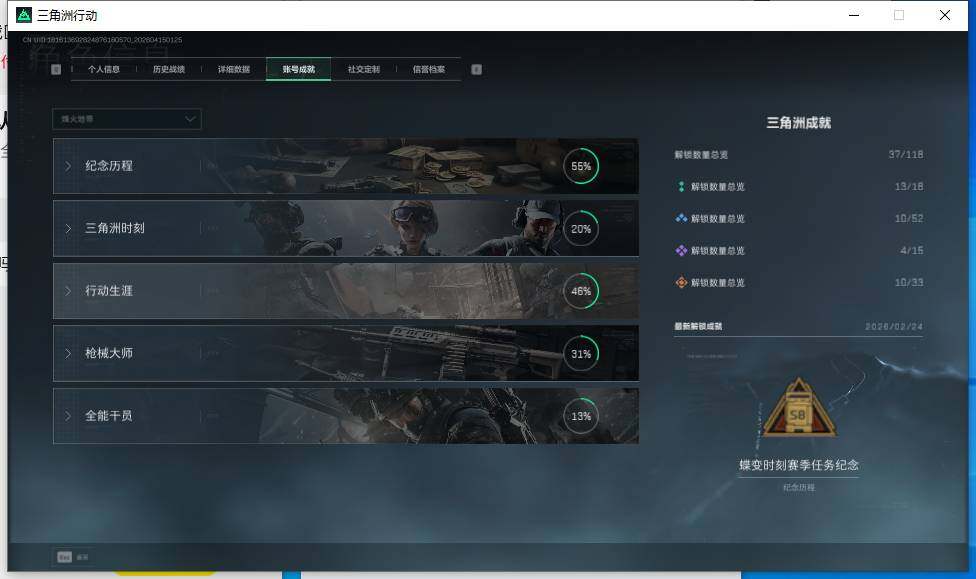The height and width of the screenshot is (579, 976).
Task: Select the 纪念历程 row title
Action: 109,166
